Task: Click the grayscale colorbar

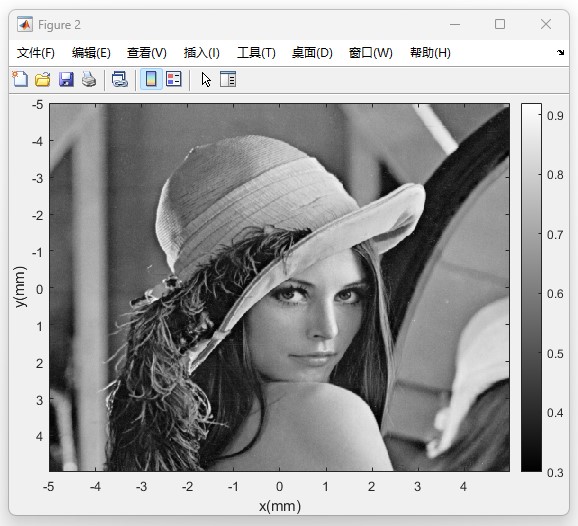Action: click(x=531, y=288)
